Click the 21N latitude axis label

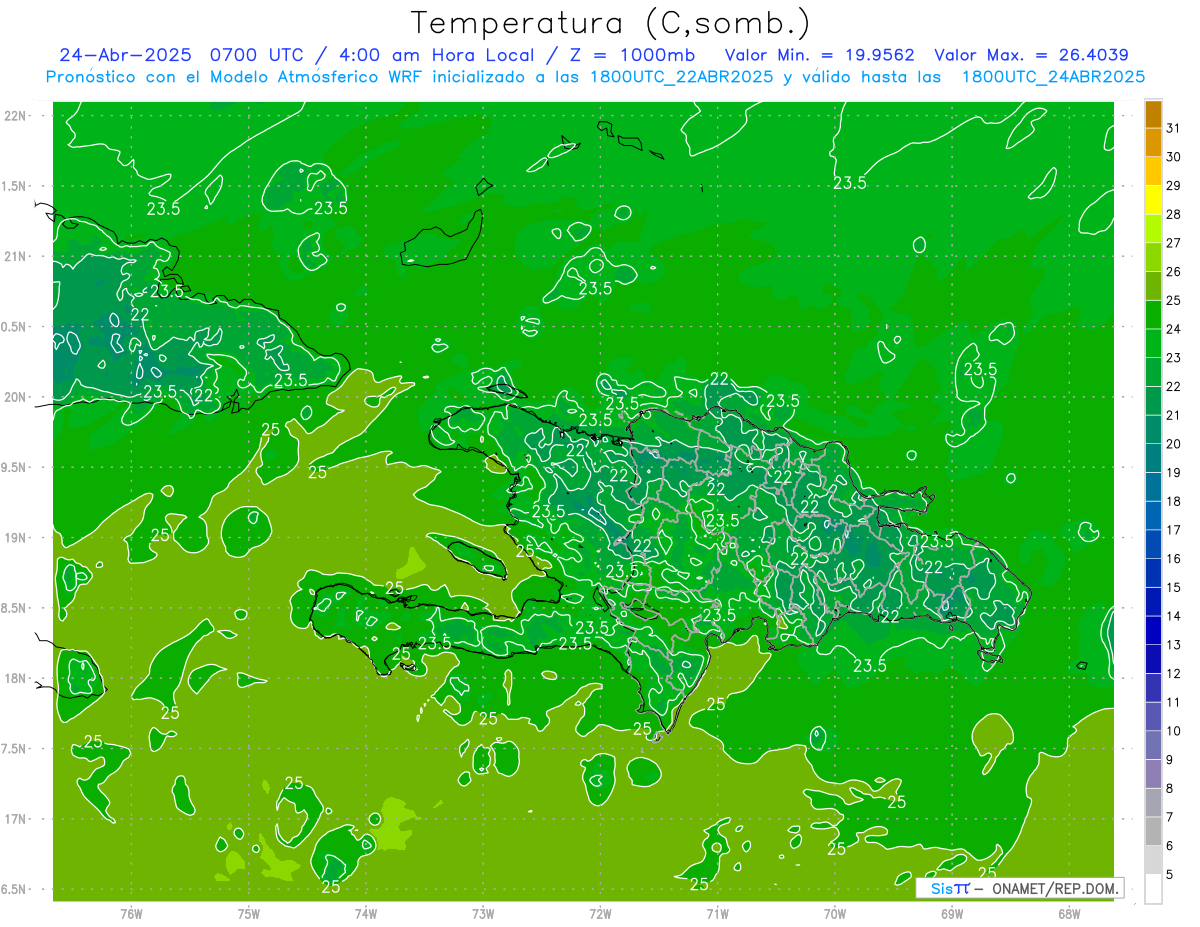tap(14, 256)
